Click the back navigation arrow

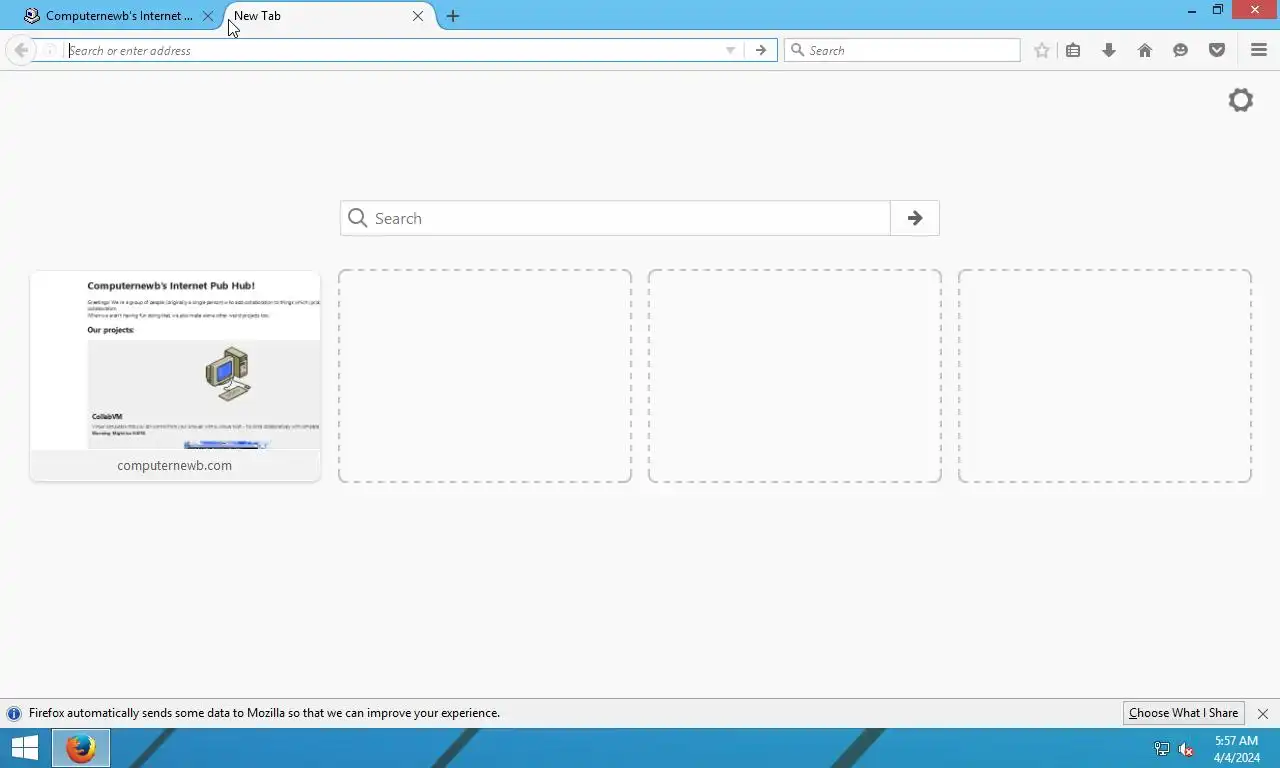tap(21, 50)
